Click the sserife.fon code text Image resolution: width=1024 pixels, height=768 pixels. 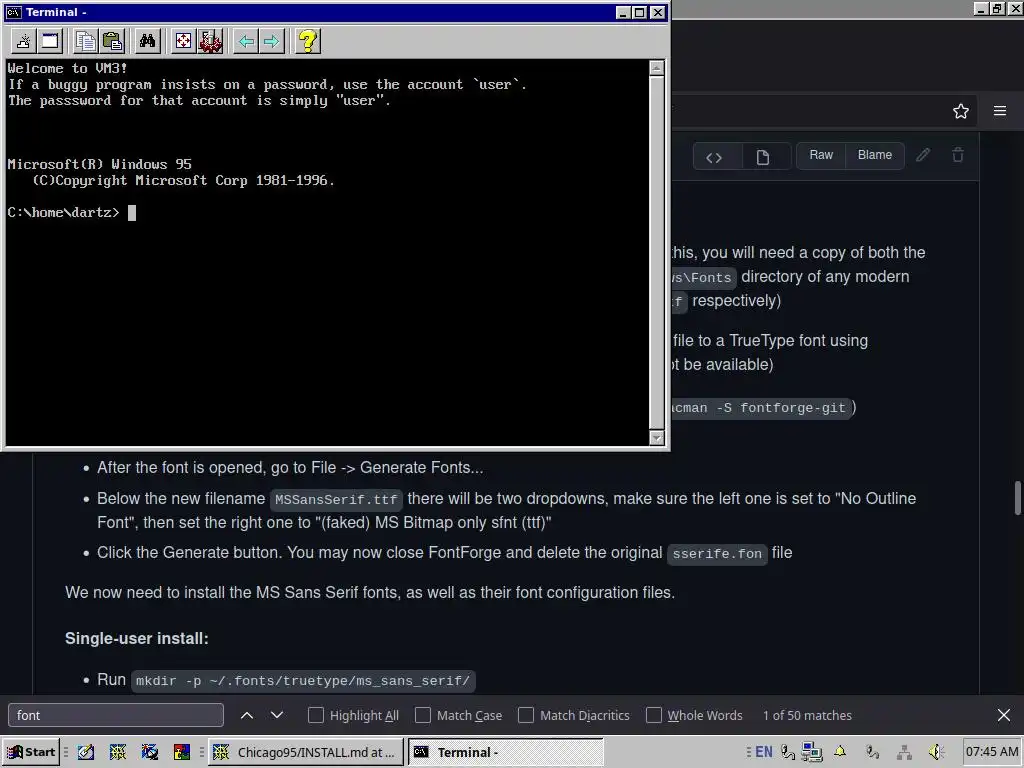[717, 554]
